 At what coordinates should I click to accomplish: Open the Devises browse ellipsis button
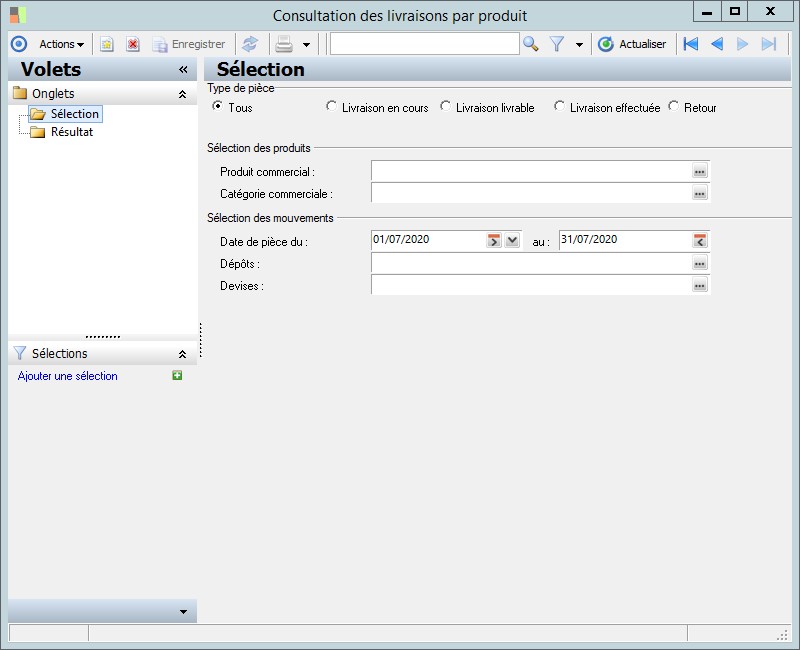(699, 285)
